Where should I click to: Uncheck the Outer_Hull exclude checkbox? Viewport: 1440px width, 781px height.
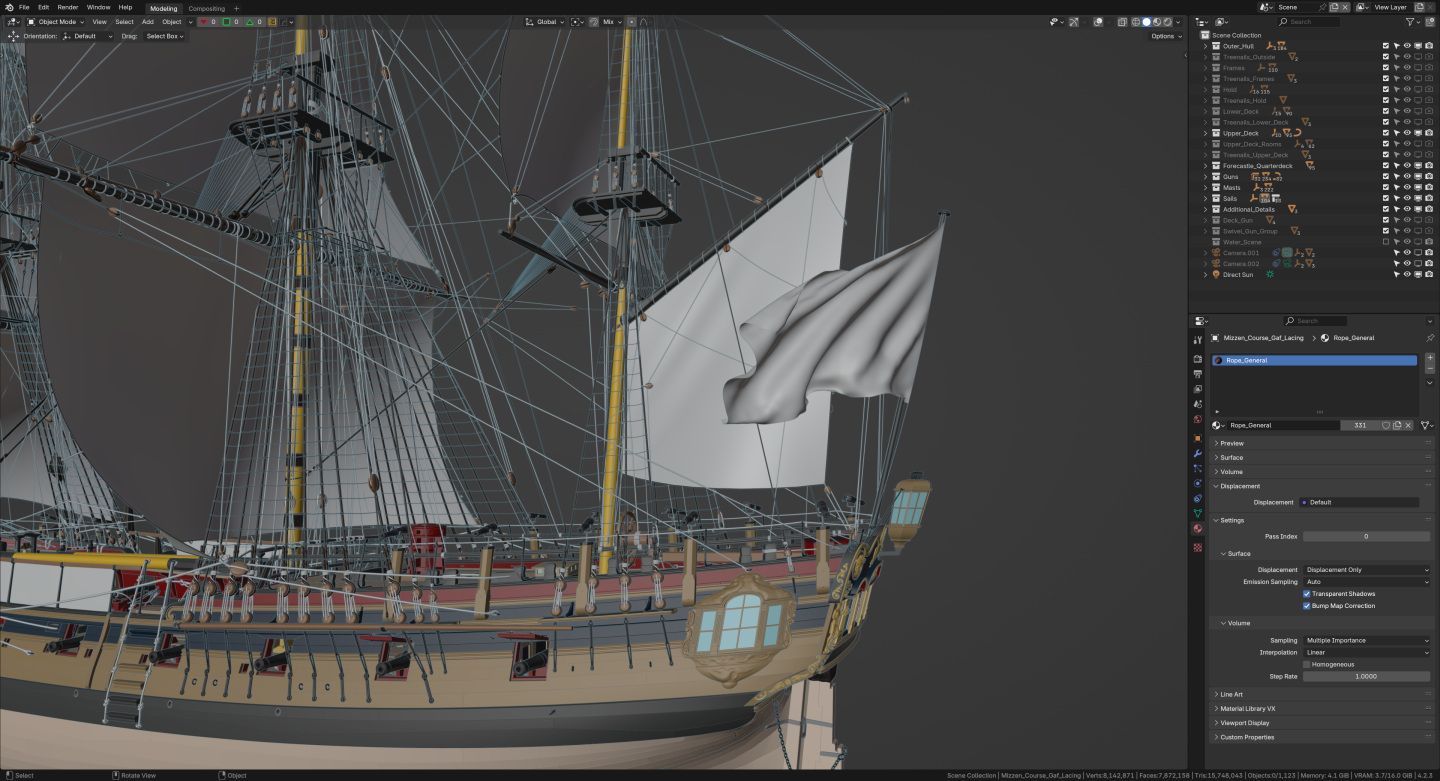coord(1386,46)
